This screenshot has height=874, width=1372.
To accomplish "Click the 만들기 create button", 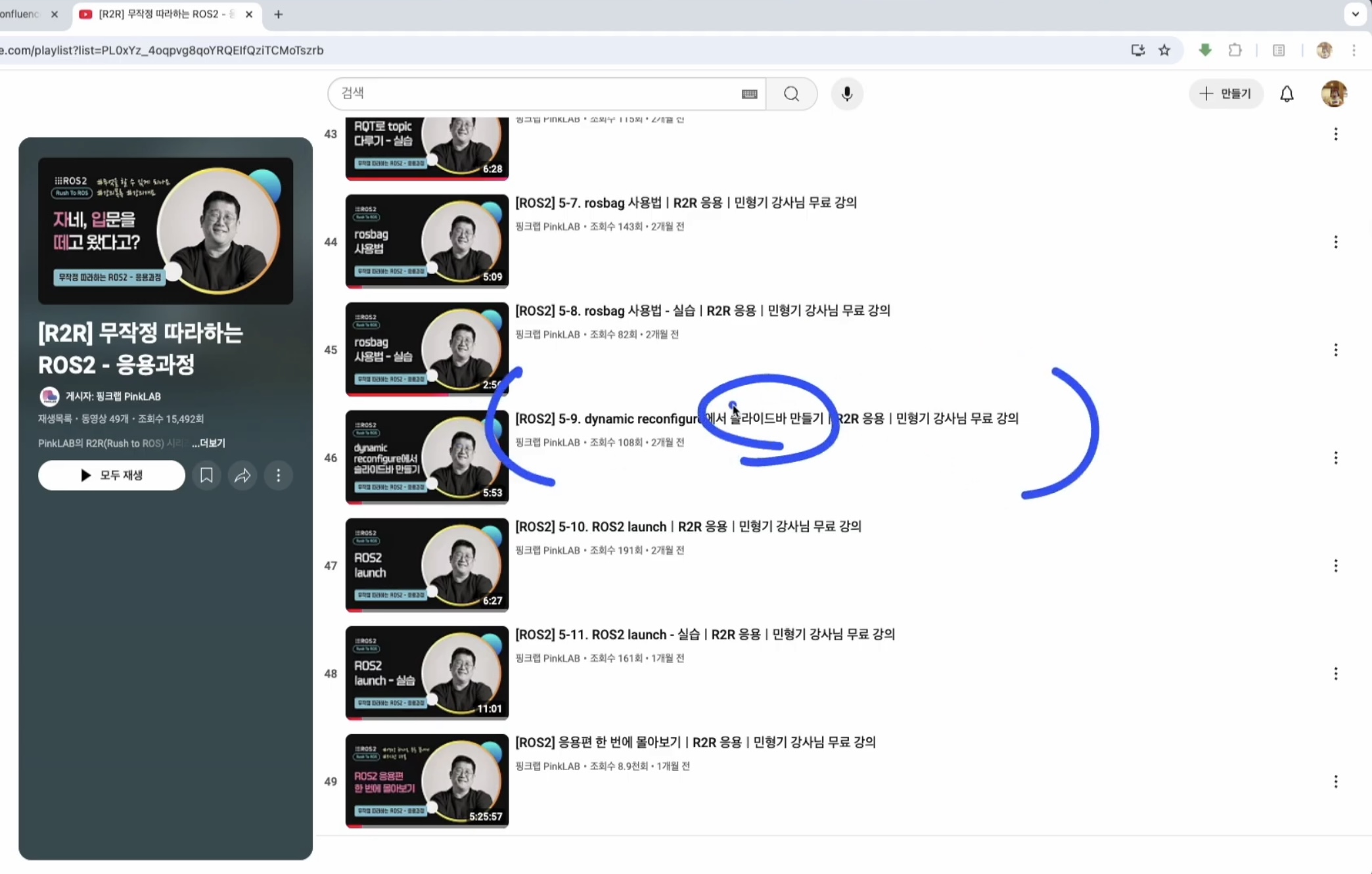I will point(1225,94).
